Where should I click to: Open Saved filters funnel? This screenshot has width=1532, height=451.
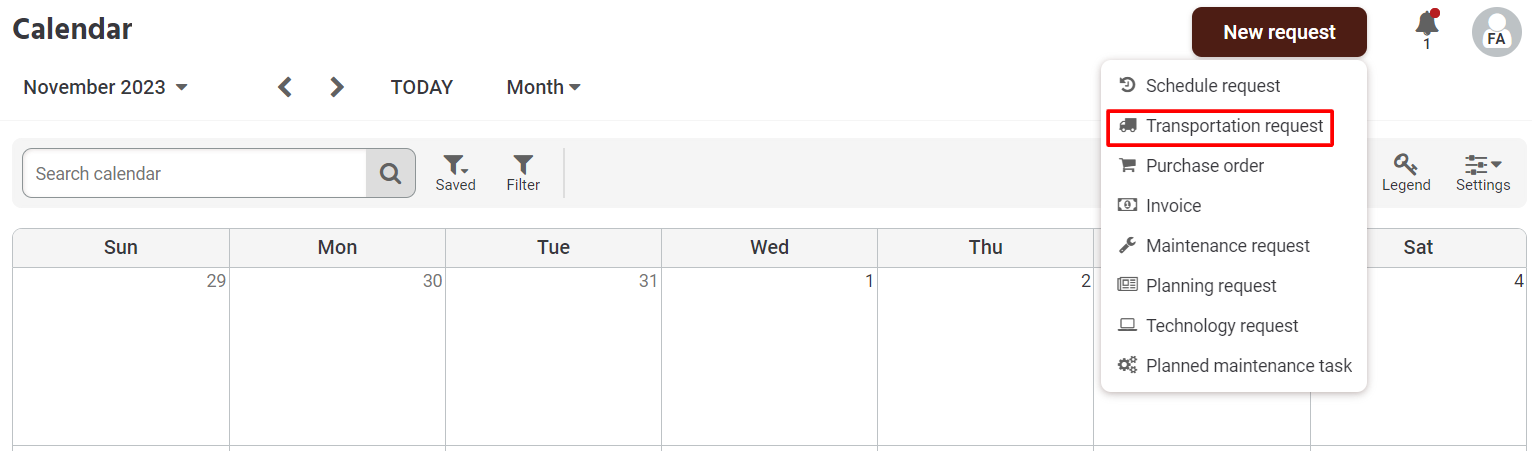[x=455, y=172]
